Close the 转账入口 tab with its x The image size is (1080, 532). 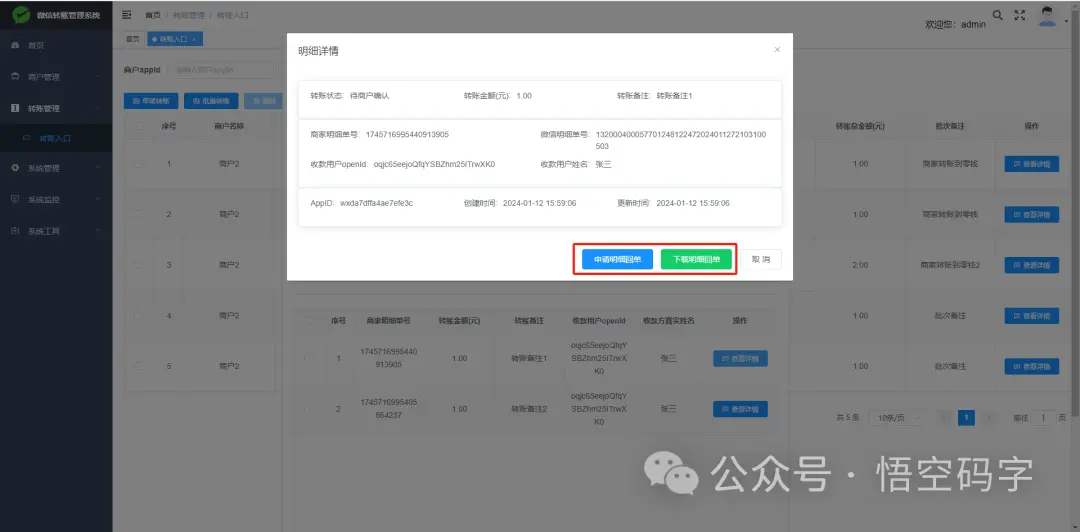tap(194, 39)
